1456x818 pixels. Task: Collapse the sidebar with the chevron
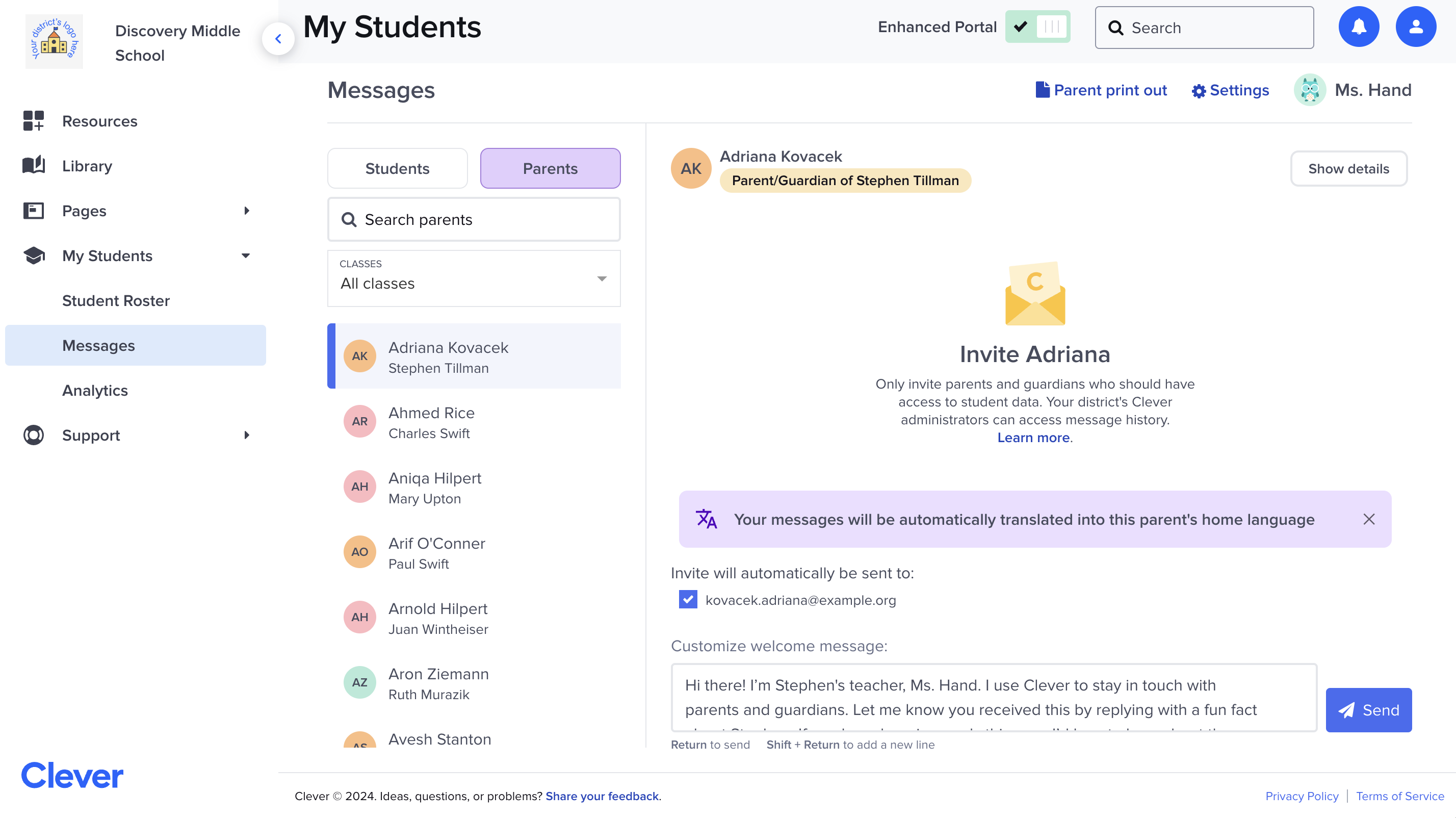(x=278, y=38)
